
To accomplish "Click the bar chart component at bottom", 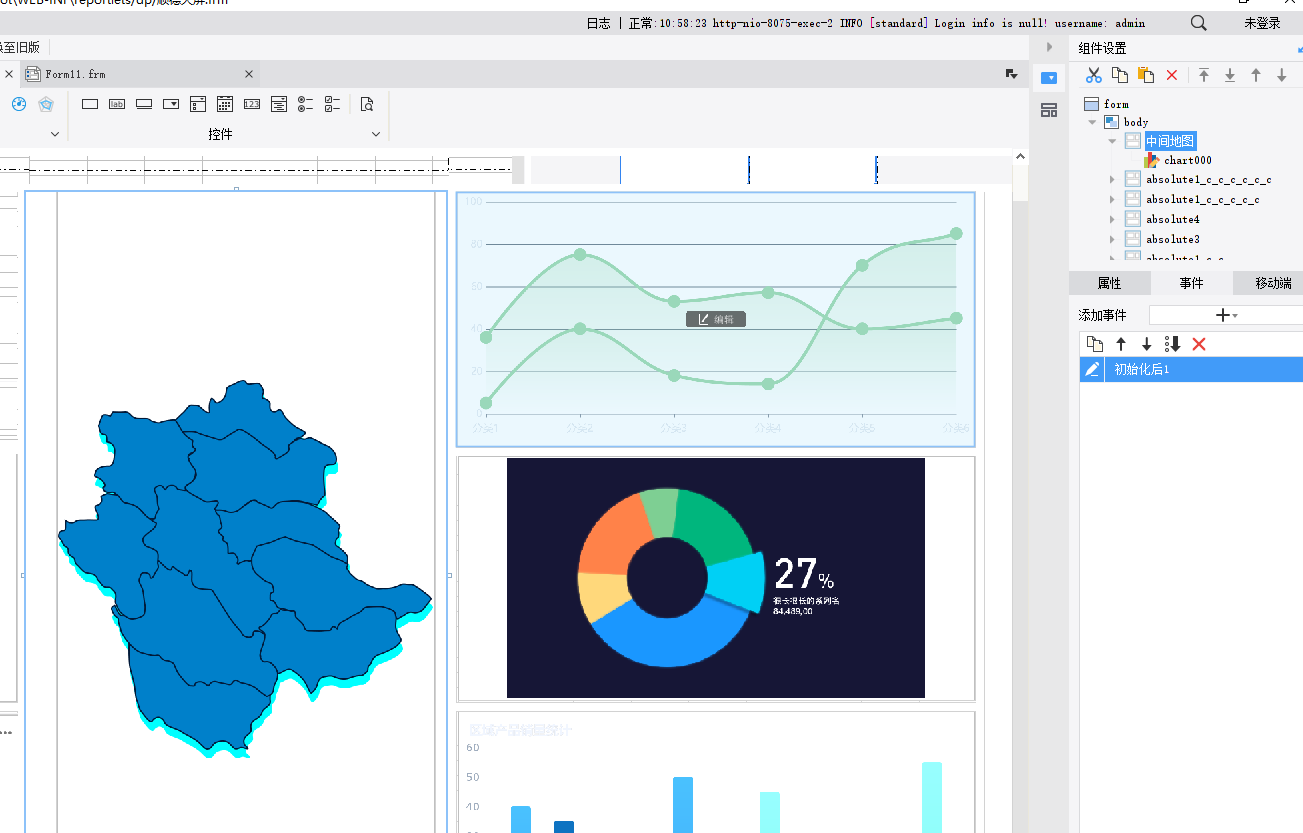I will (x=716, y=772).
